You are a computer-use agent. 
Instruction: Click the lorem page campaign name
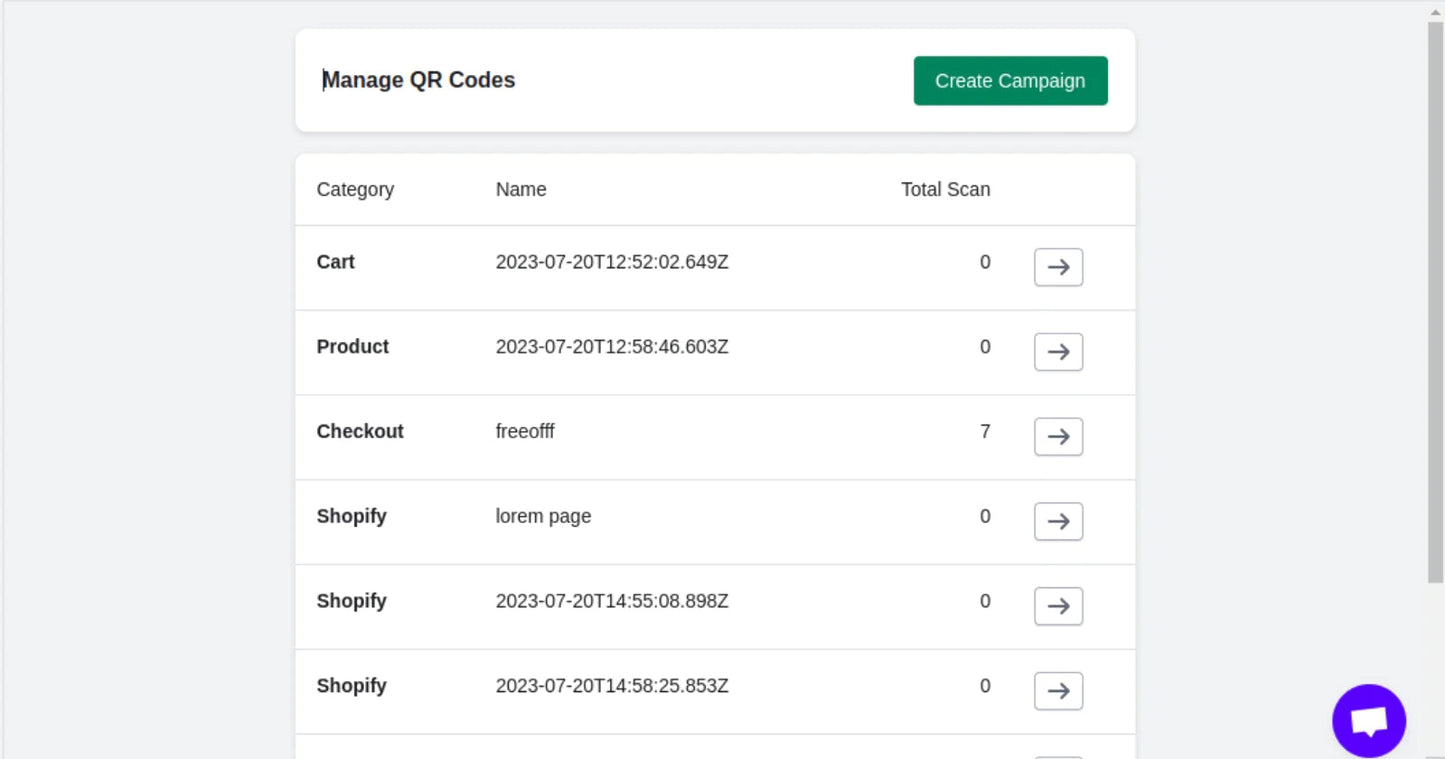[x=543, y=517]
